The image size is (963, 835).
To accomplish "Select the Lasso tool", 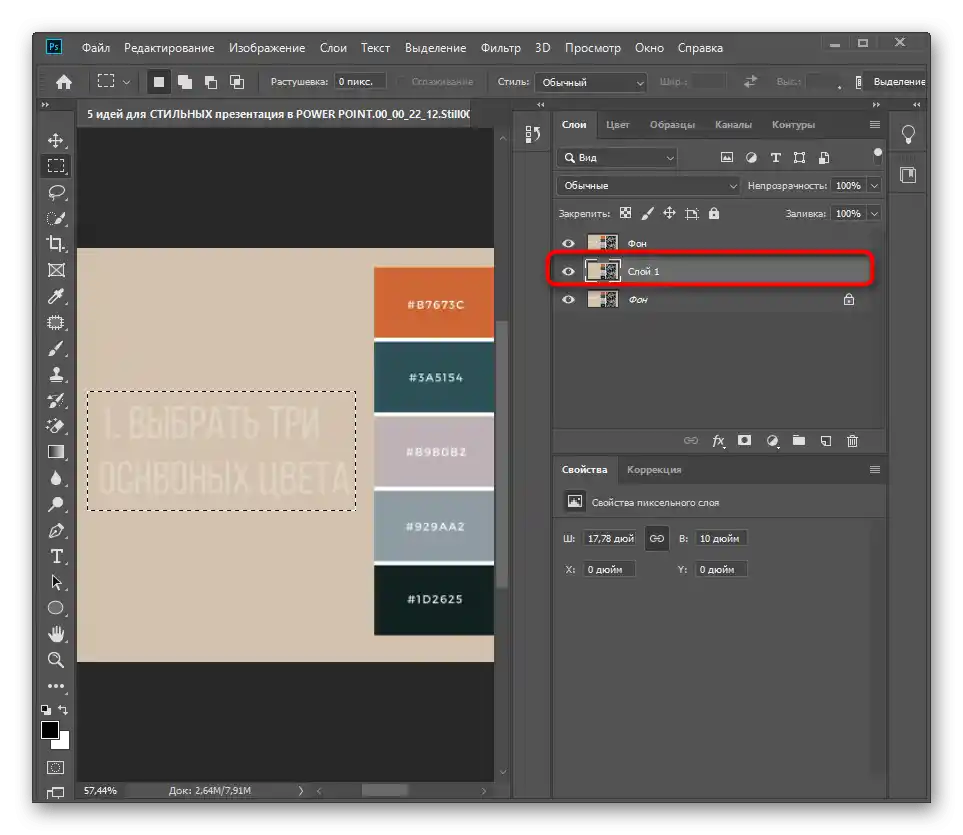I will 56,192.
